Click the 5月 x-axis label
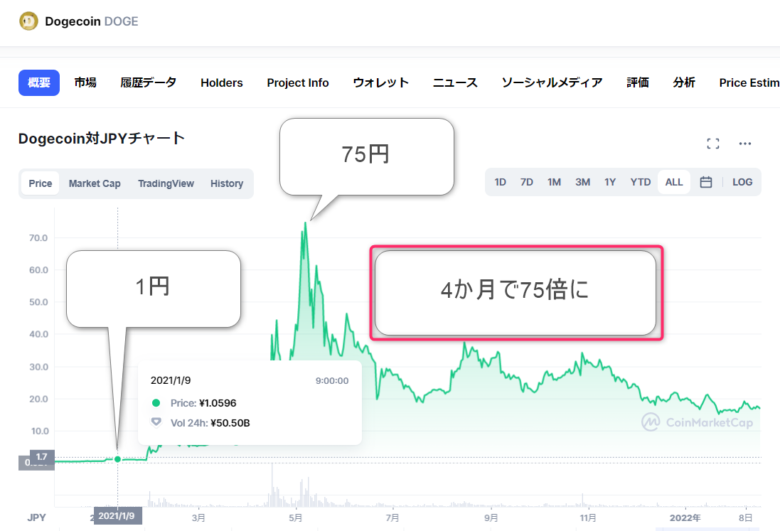The height and width of the screenshot is (531, 780). pos(295,518)
